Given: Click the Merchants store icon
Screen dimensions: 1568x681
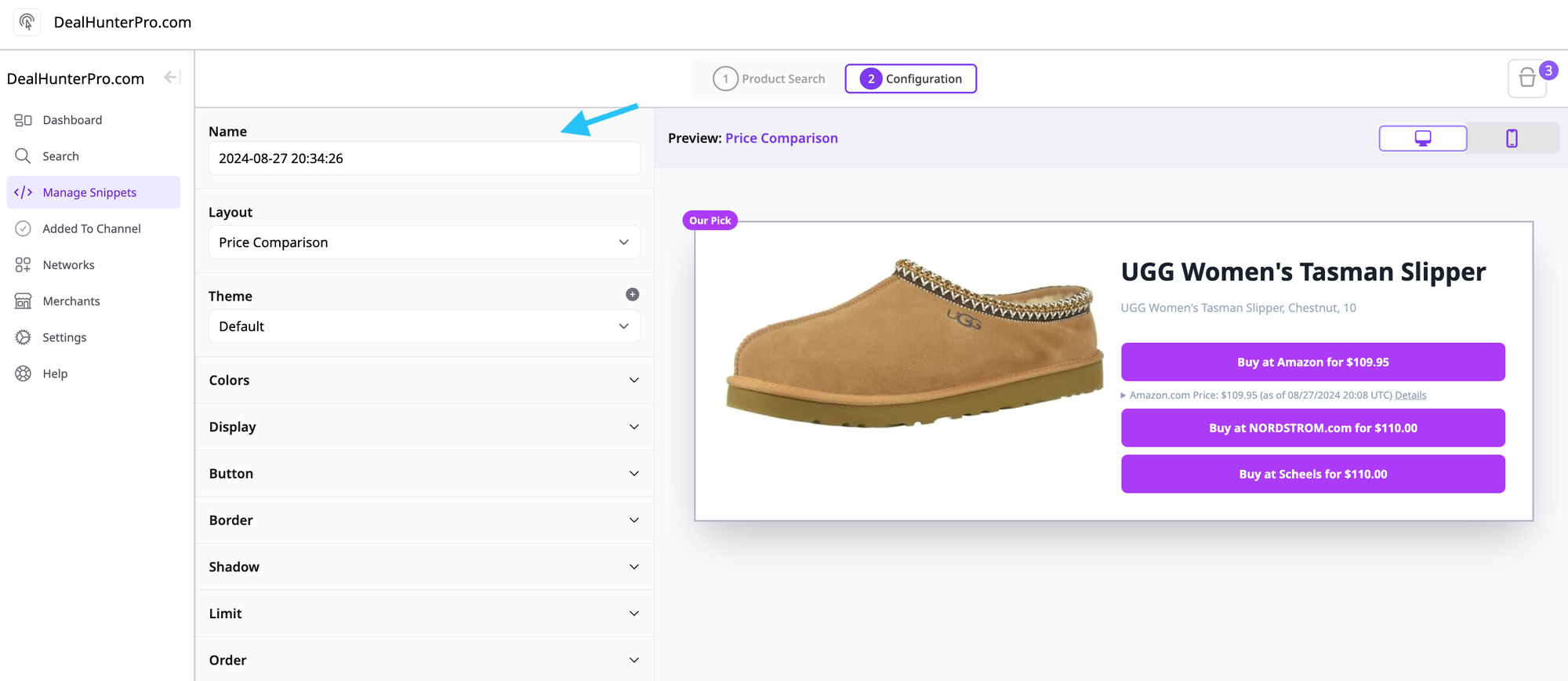Looking at the screenshot, I should click(x=24, y=301).
